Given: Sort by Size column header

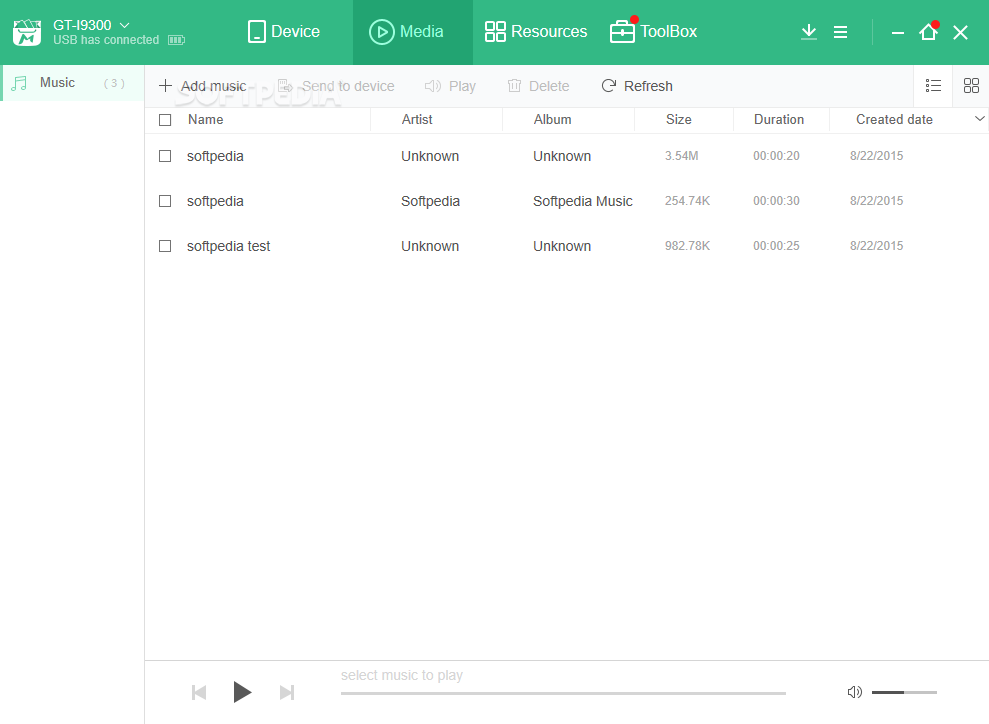Looking at the screenshot, I should pyautogui.click(x=679, y=119).
